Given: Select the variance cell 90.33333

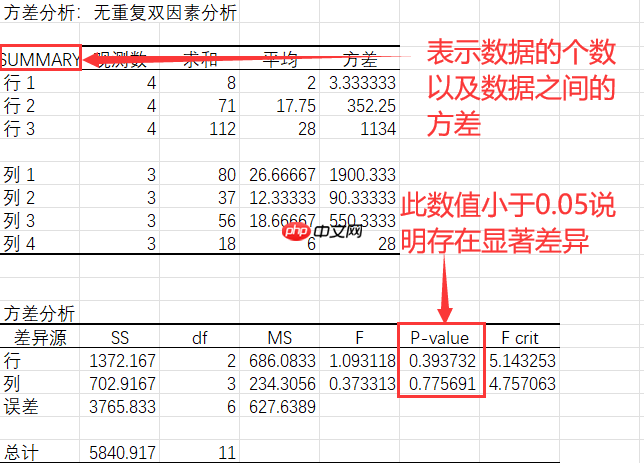Looking at the screenshot, I should [x=362, y=198].
